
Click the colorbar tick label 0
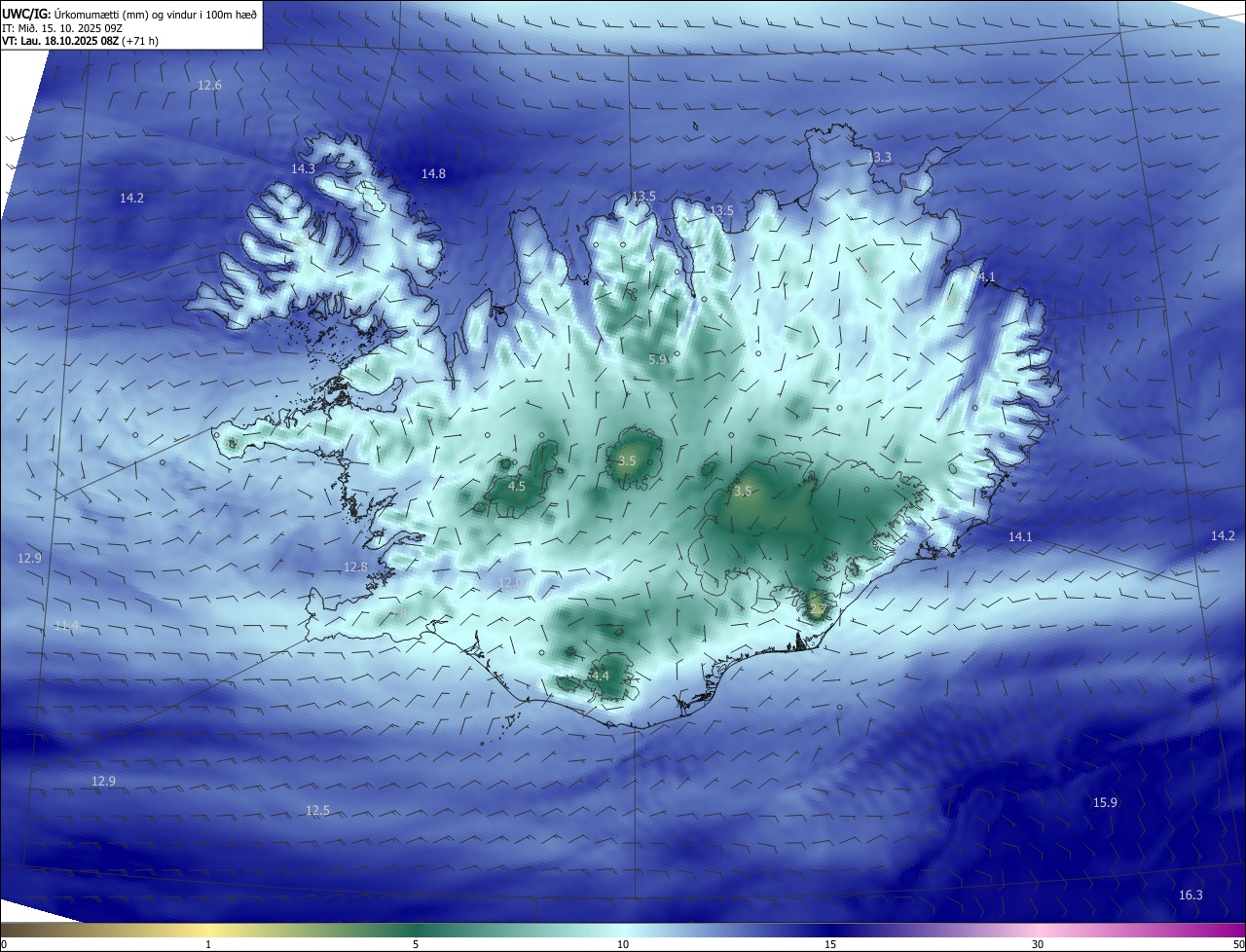click(x=4, y=945)
